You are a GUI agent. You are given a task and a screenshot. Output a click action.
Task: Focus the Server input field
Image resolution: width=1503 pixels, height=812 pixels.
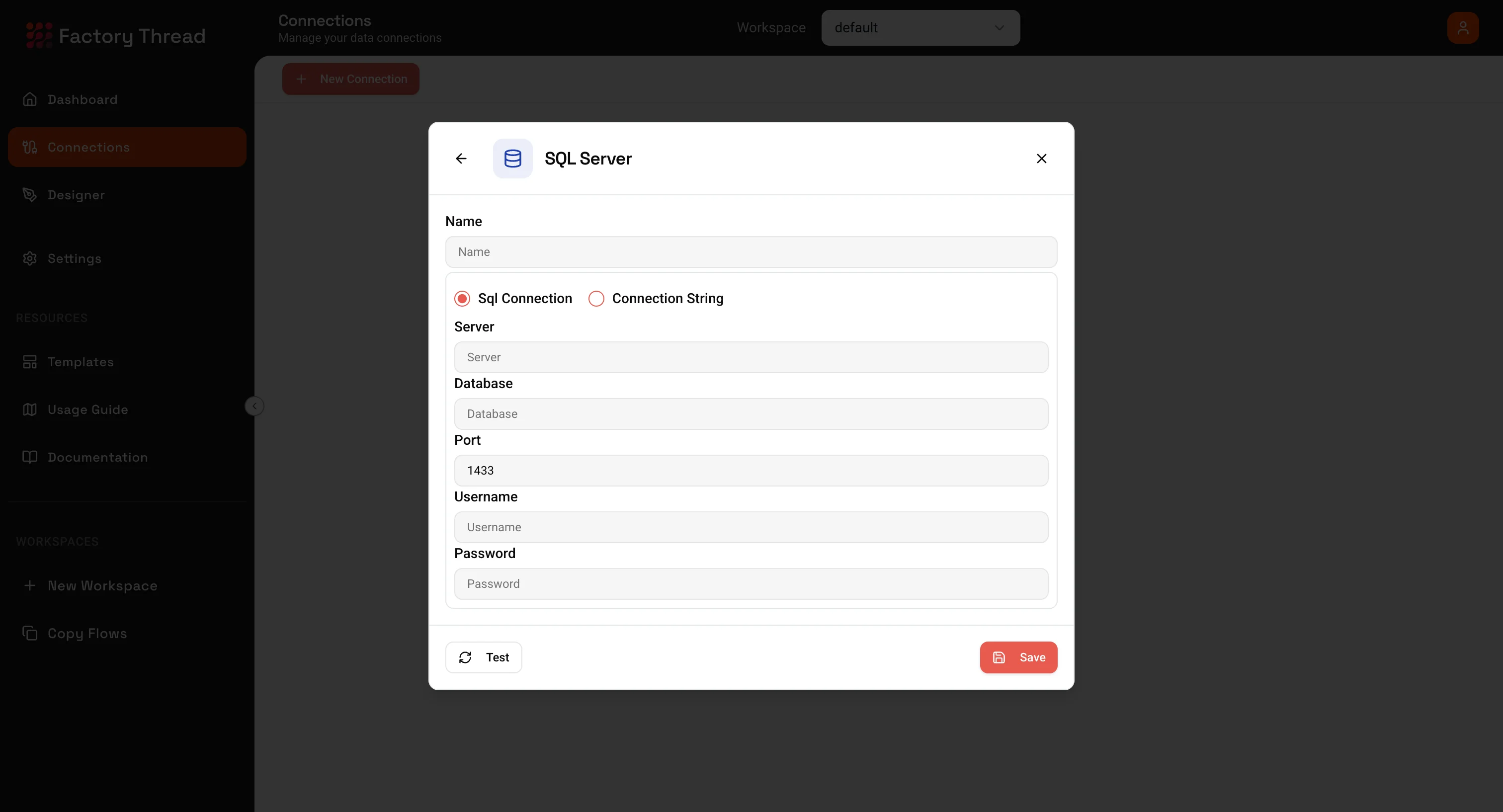751,357
